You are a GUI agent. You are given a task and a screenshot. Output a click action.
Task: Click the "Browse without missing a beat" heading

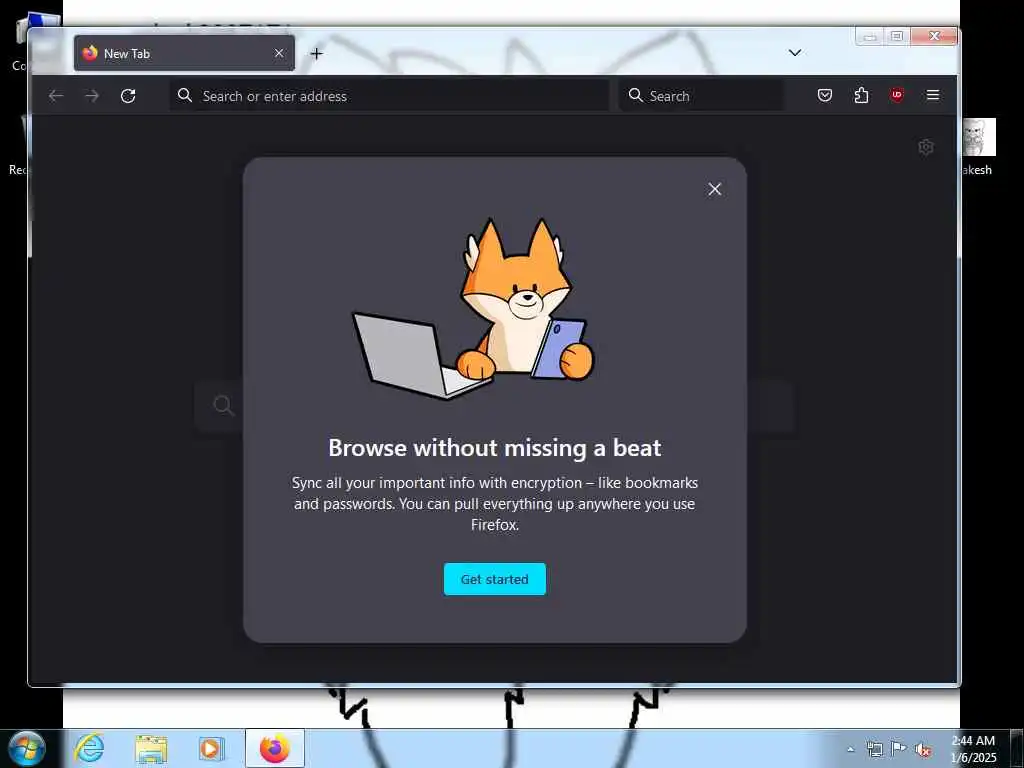494,448
